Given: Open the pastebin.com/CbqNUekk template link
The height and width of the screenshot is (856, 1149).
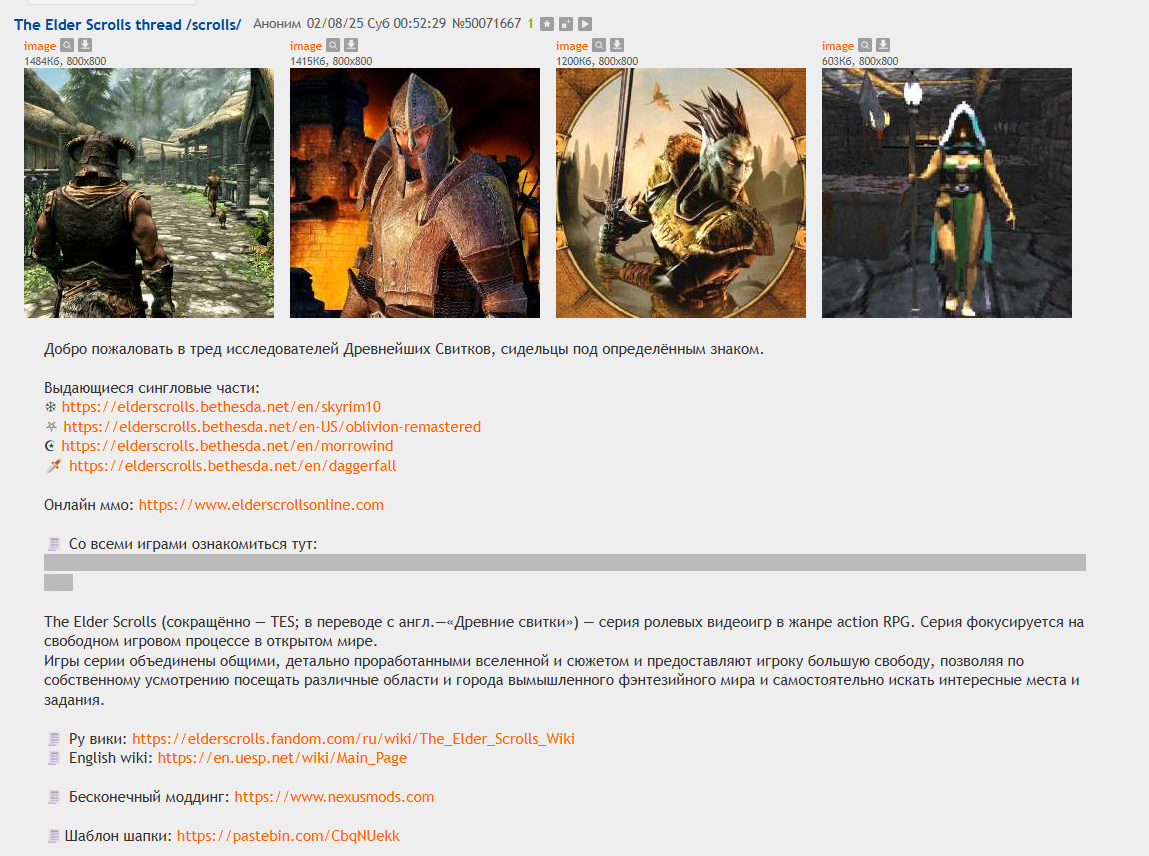Looking at the screenshot, I should click(288, 835).
